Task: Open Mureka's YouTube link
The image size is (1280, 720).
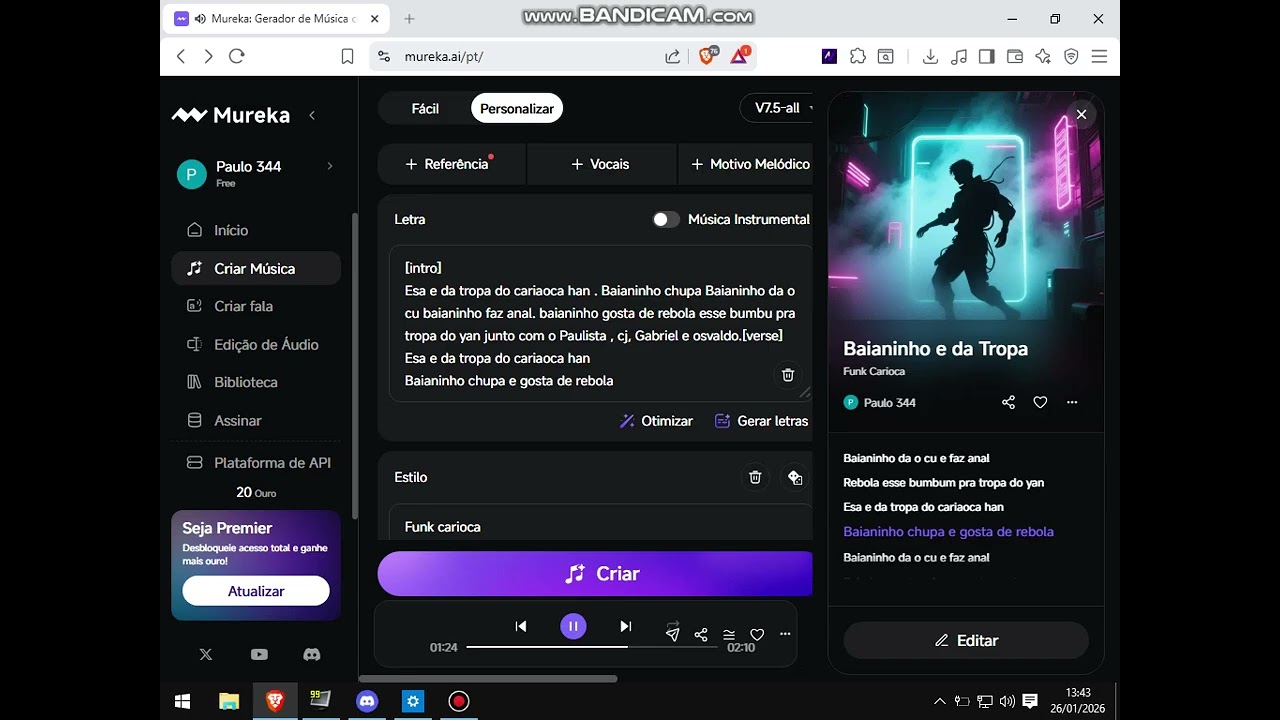Action: tap(259, 654)
